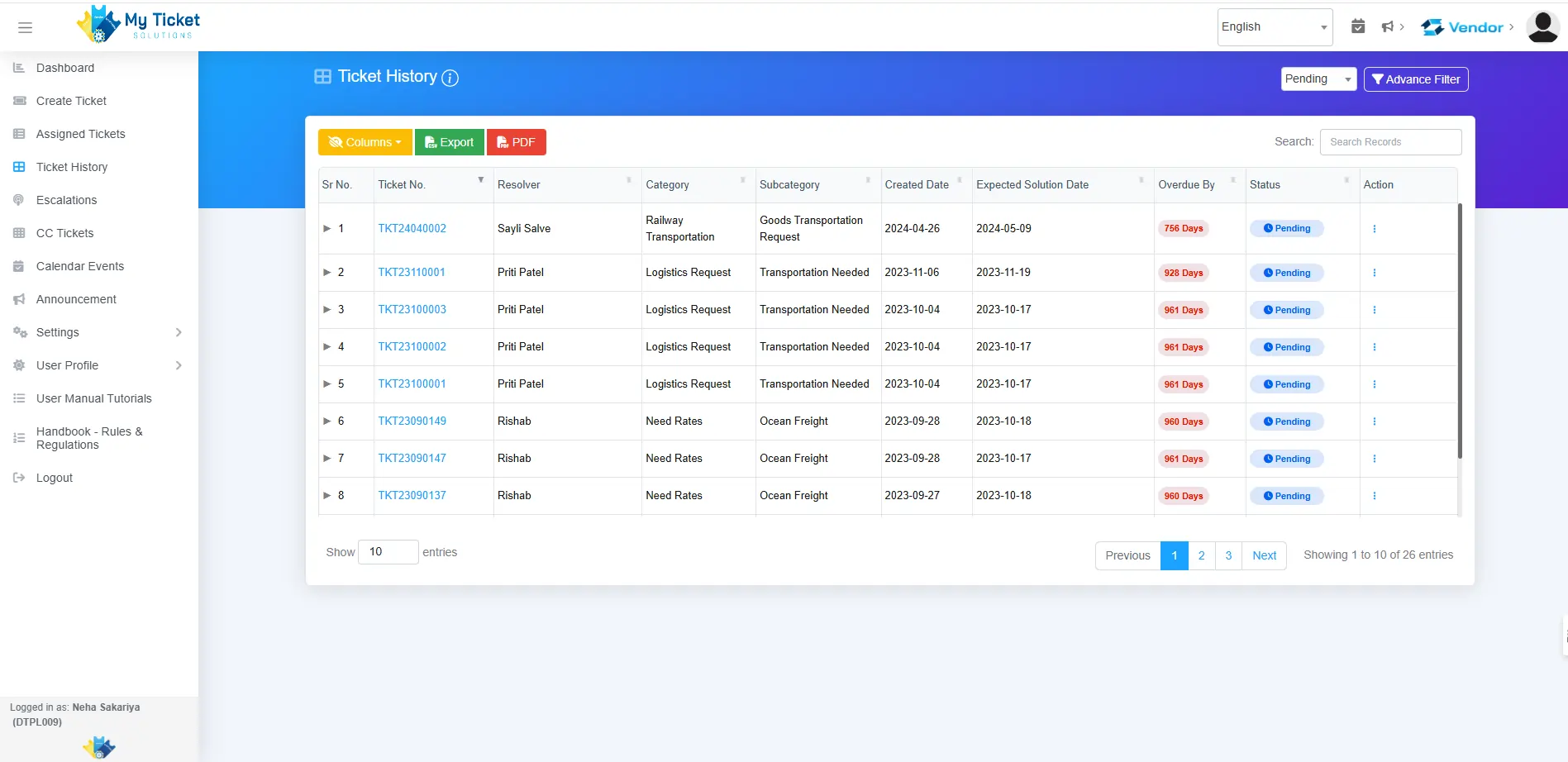Viewport: 1568px width, 762px height.
Task: Toggle the hamburger sidebar menu
Action: pos(25,27)
